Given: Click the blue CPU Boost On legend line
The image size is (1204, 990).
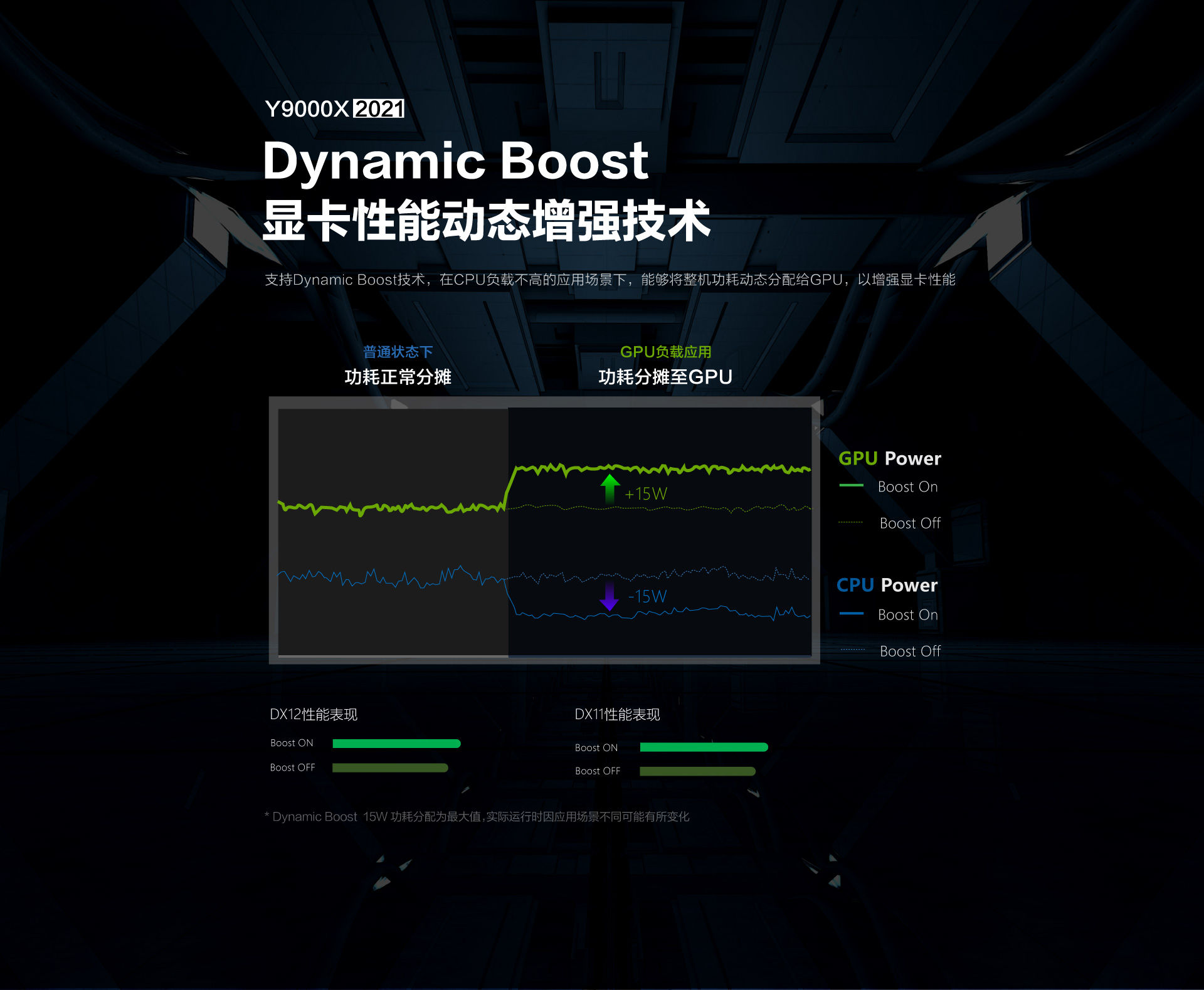Looking at the screenshot, I should [852, 614].
